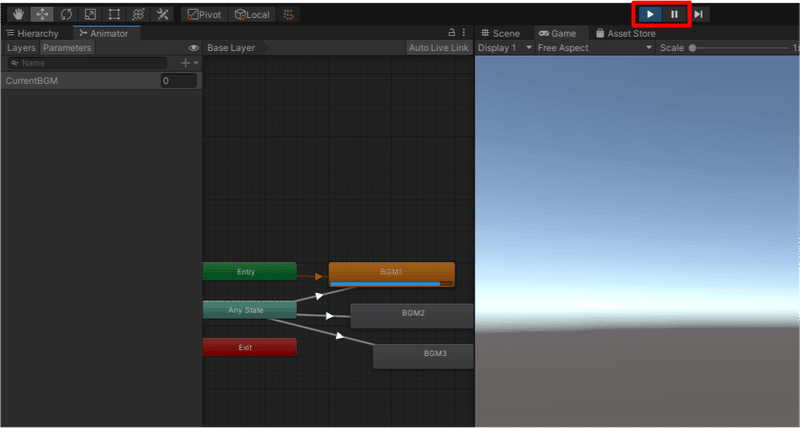Open Free Aspect dropdown

tap(595, 48)
